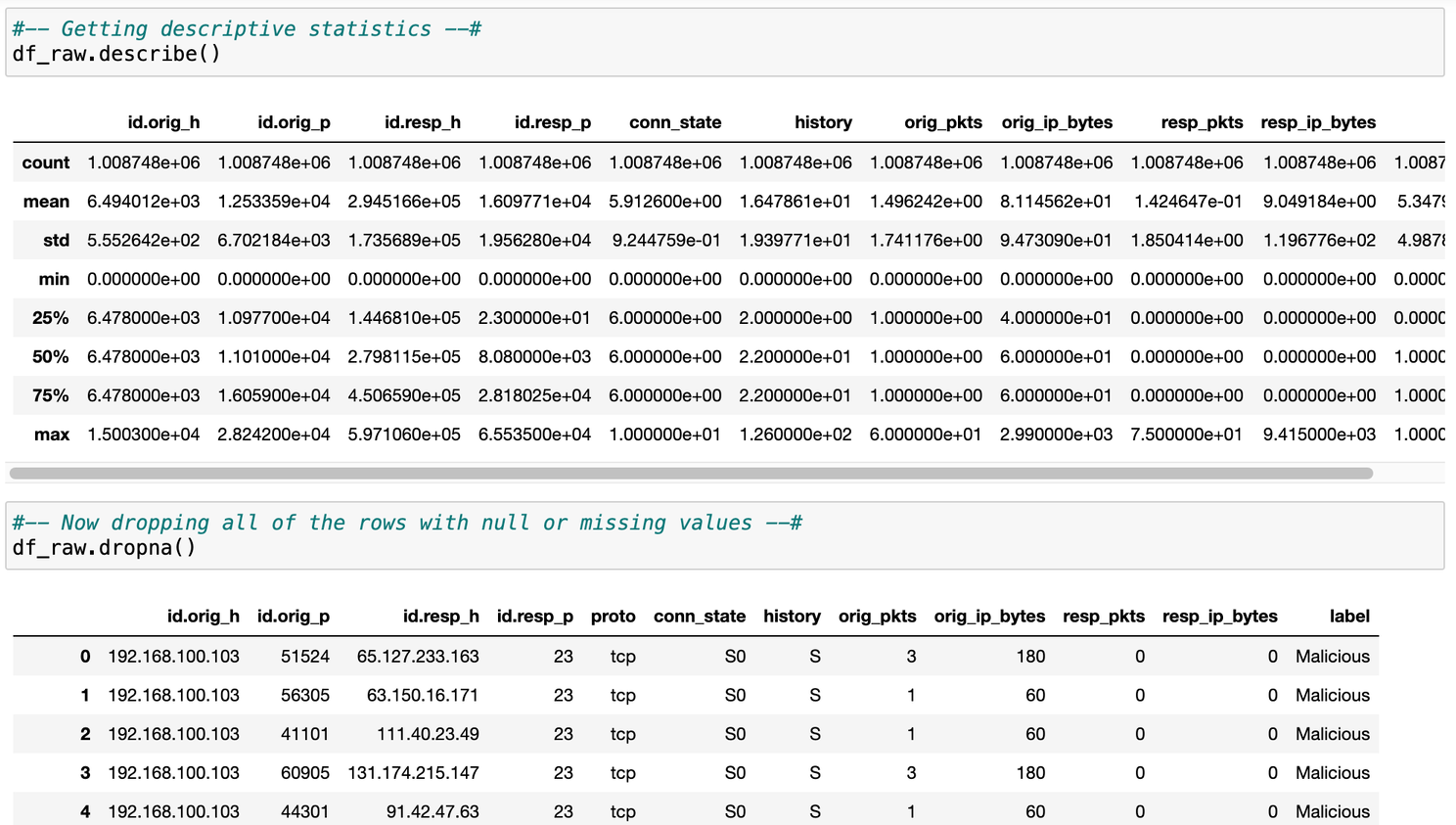Click 'history' header in the describe table
Image resolution: width=1456 pixels, height=825 pixels.
(x=822, y=122)
